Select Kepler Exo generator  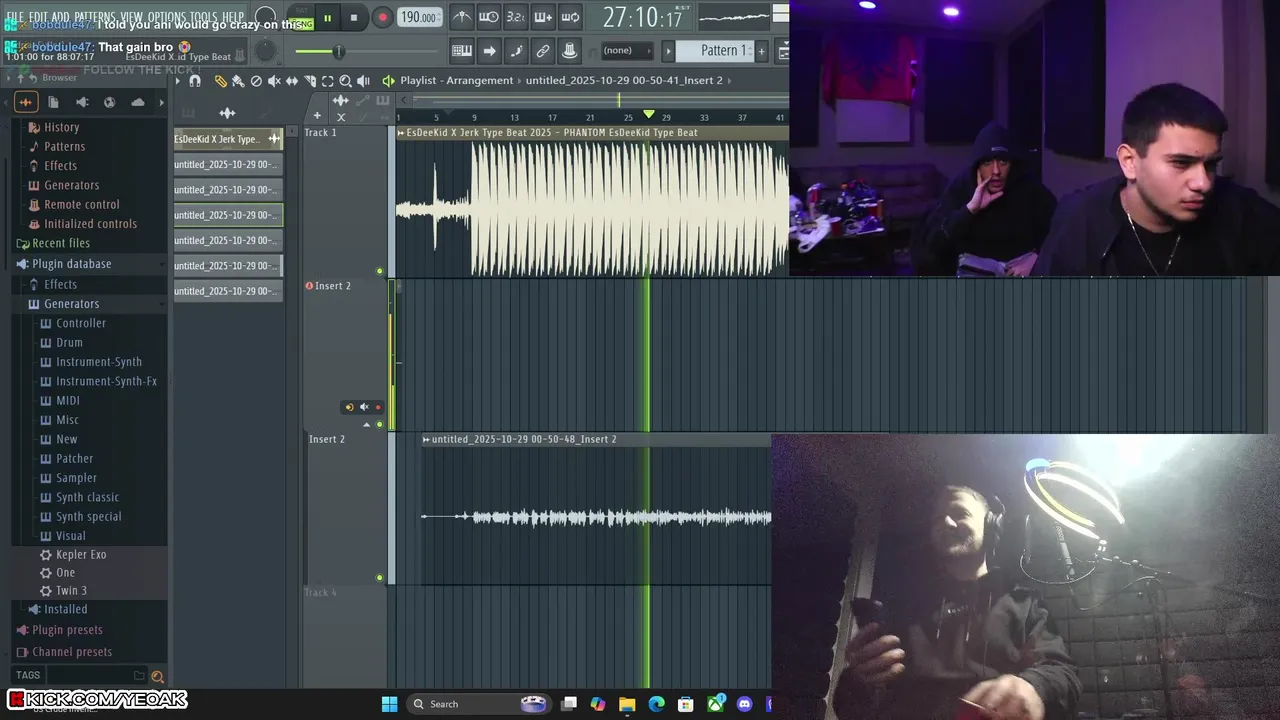click(81, 554)
